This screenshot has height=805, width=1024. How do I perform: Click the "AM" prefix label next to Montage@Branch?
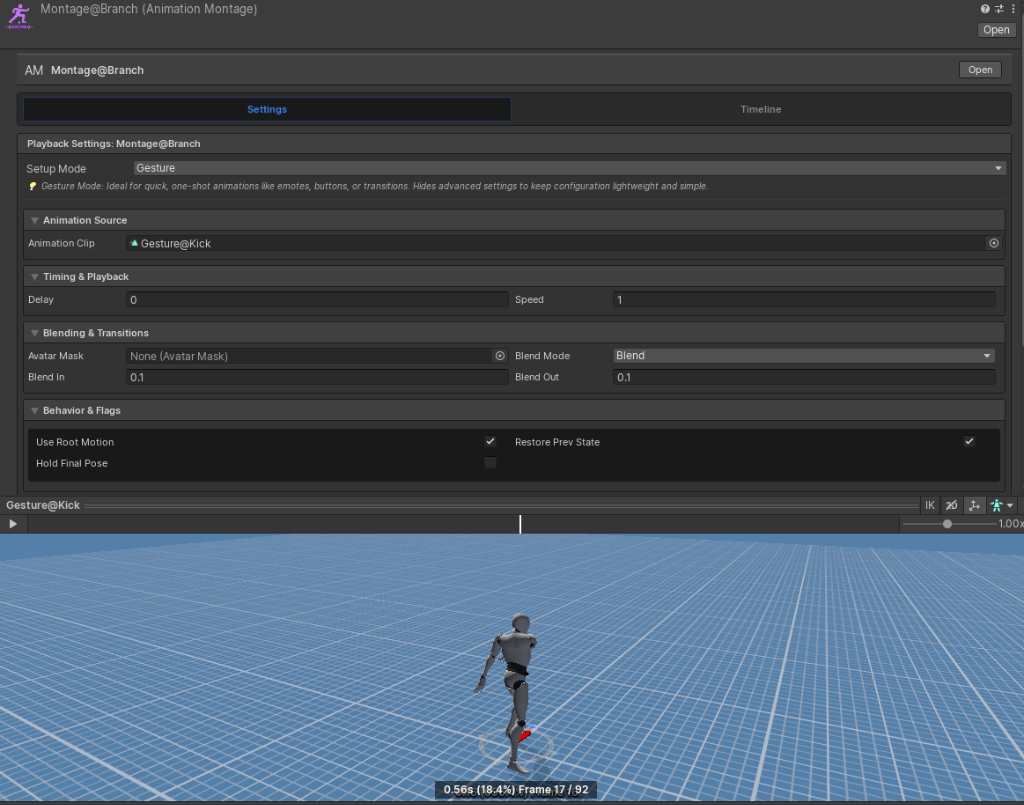coord(34,70)
